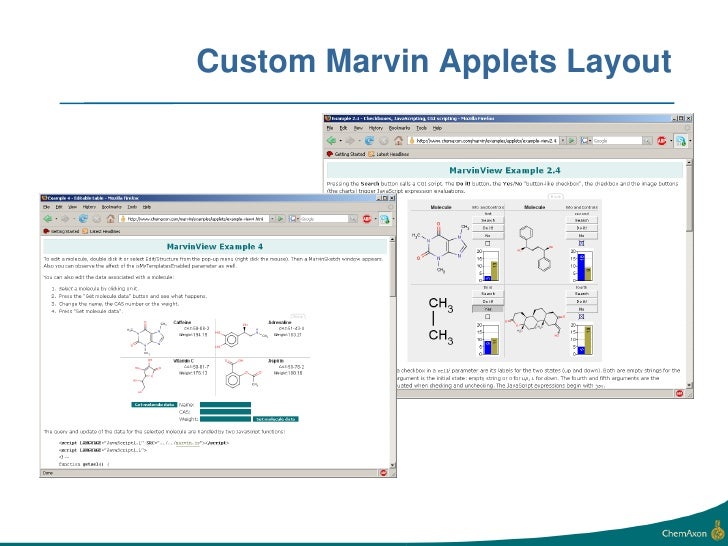Open History menu in Example 4 window
728x546 pixels.
[89, 207]
